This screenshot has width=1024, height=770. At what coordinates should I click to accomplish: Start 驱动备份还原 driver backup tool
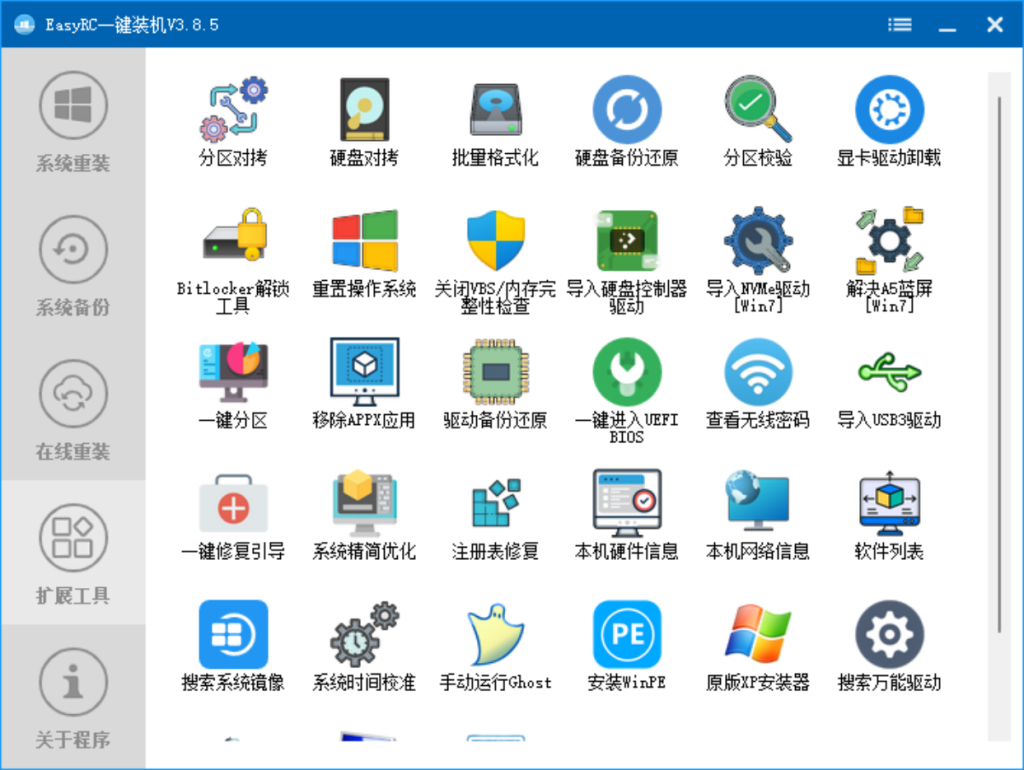(x=496, y=384)
